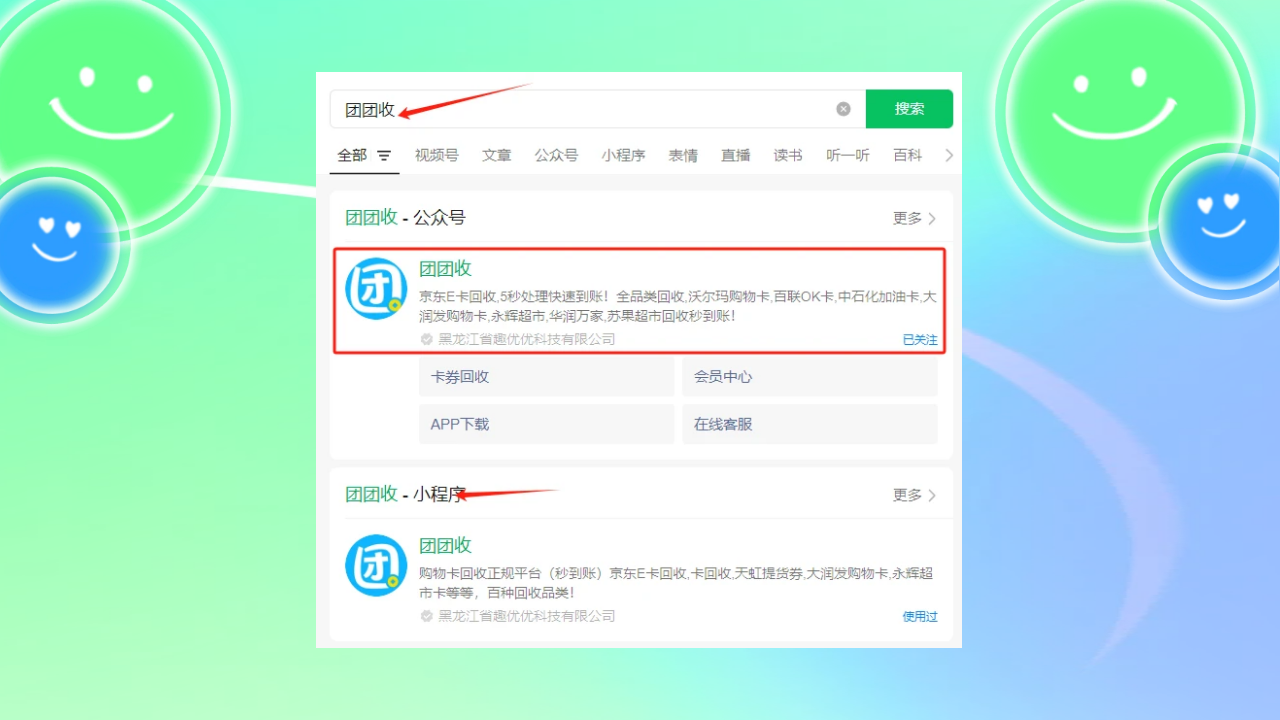Switch to the 小程序 tab
Viewport: 1280px width, 720px height.
click(x=623, y=155)
